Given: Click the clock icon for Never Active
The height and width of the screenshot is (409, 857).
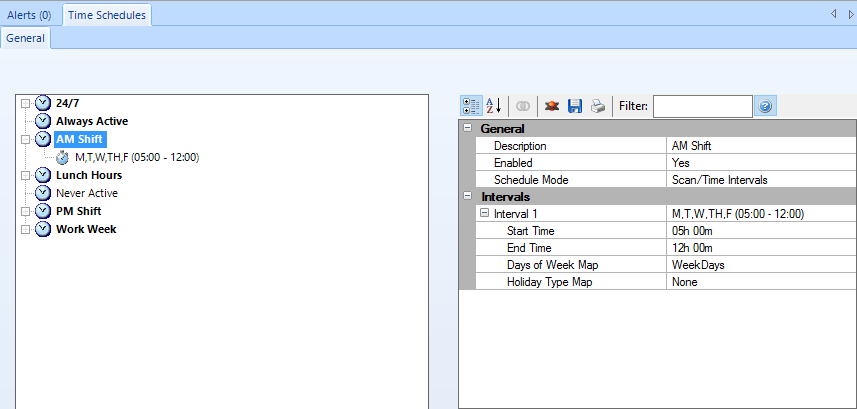Looking at the screenshot, I should 43,193.
